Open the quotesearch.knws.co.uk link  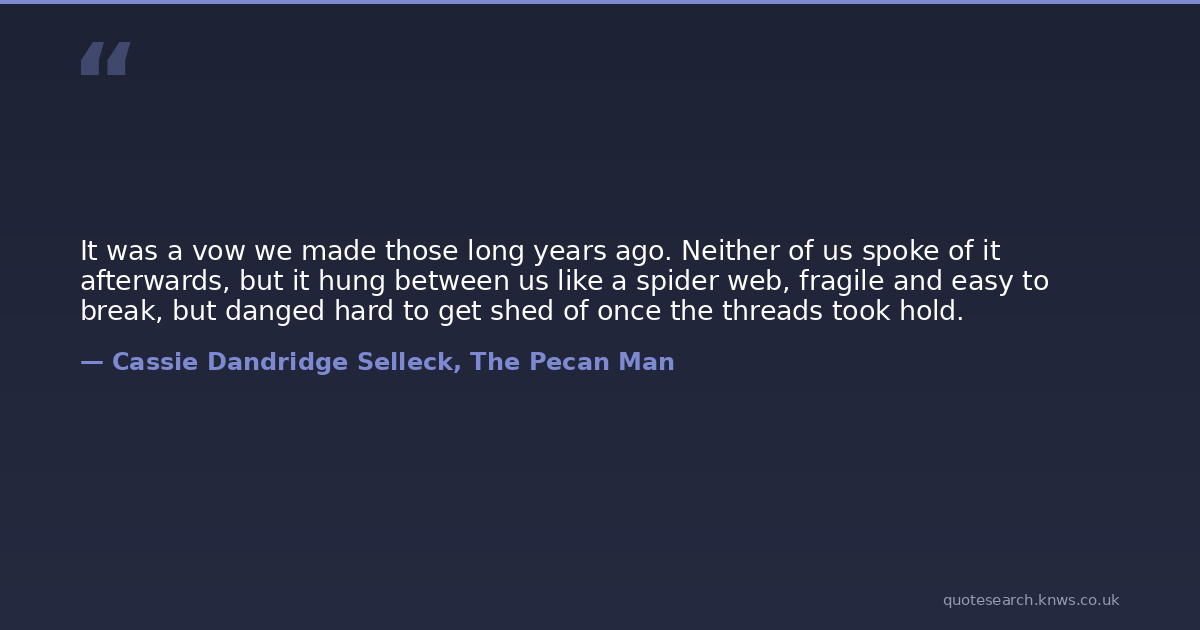pyautogui.click(x=1030, y=600)
